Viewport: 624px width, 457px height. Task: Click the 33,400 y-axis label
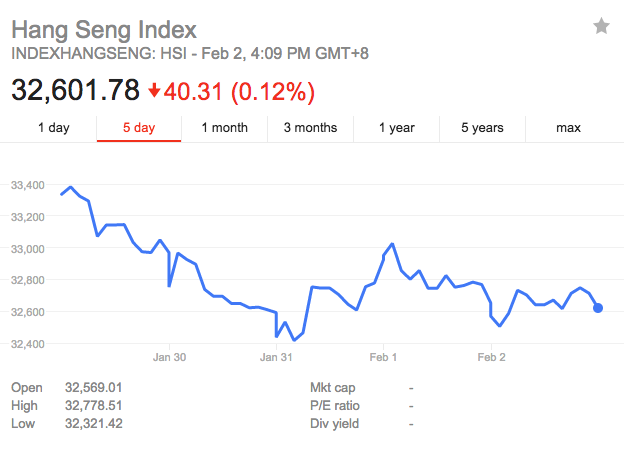tap(27, 185)
